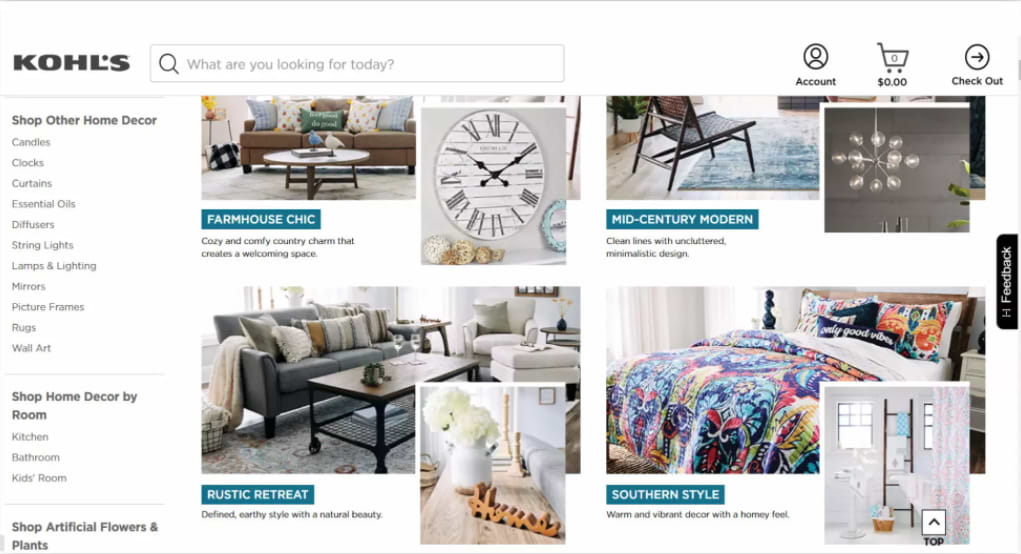Open the shopping cart icon
This screenshot has width=1021, height=554.
tap(892, 58)
